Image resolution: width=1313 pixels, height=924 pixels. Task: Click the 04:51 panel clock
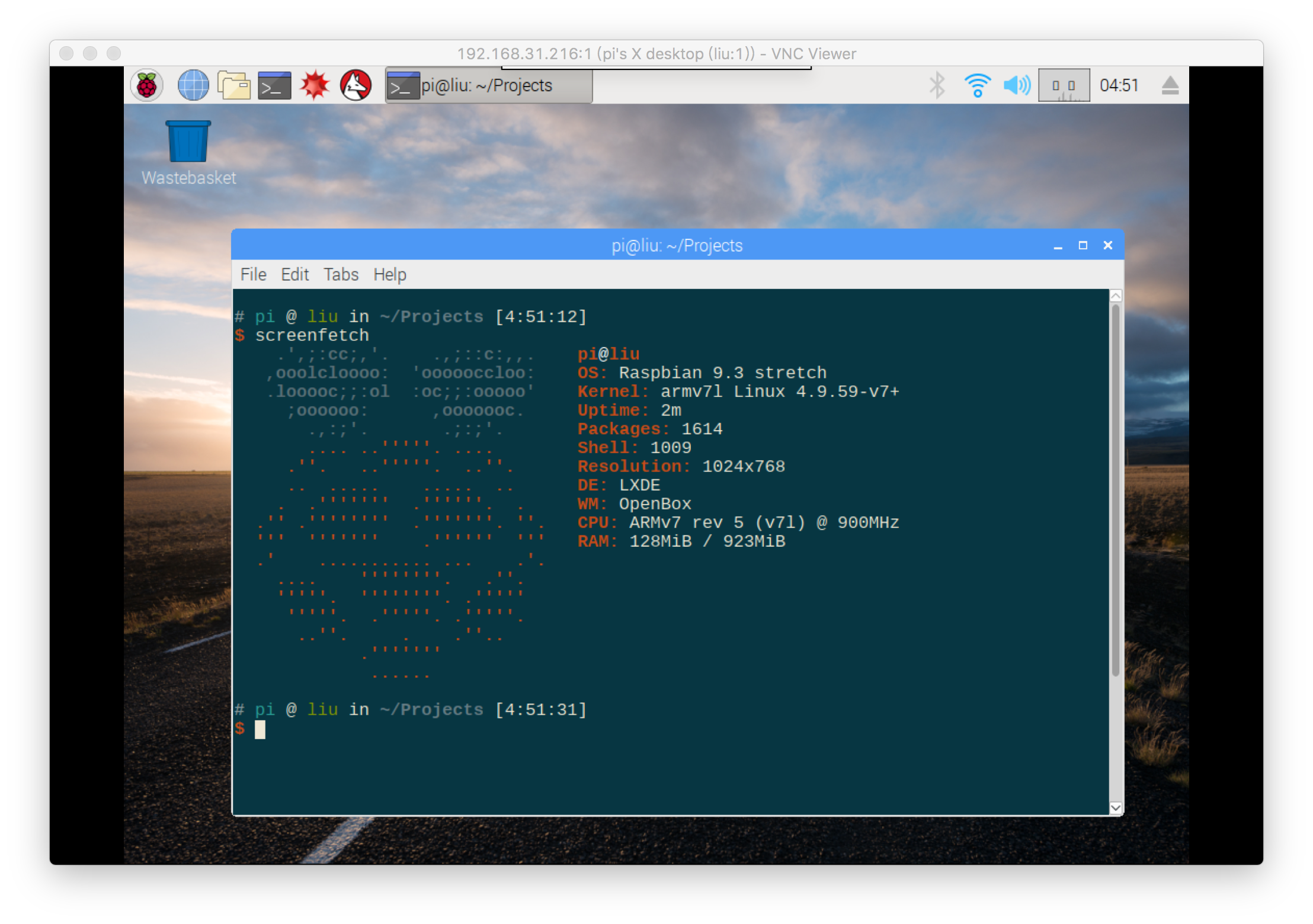click(1119, 86)
